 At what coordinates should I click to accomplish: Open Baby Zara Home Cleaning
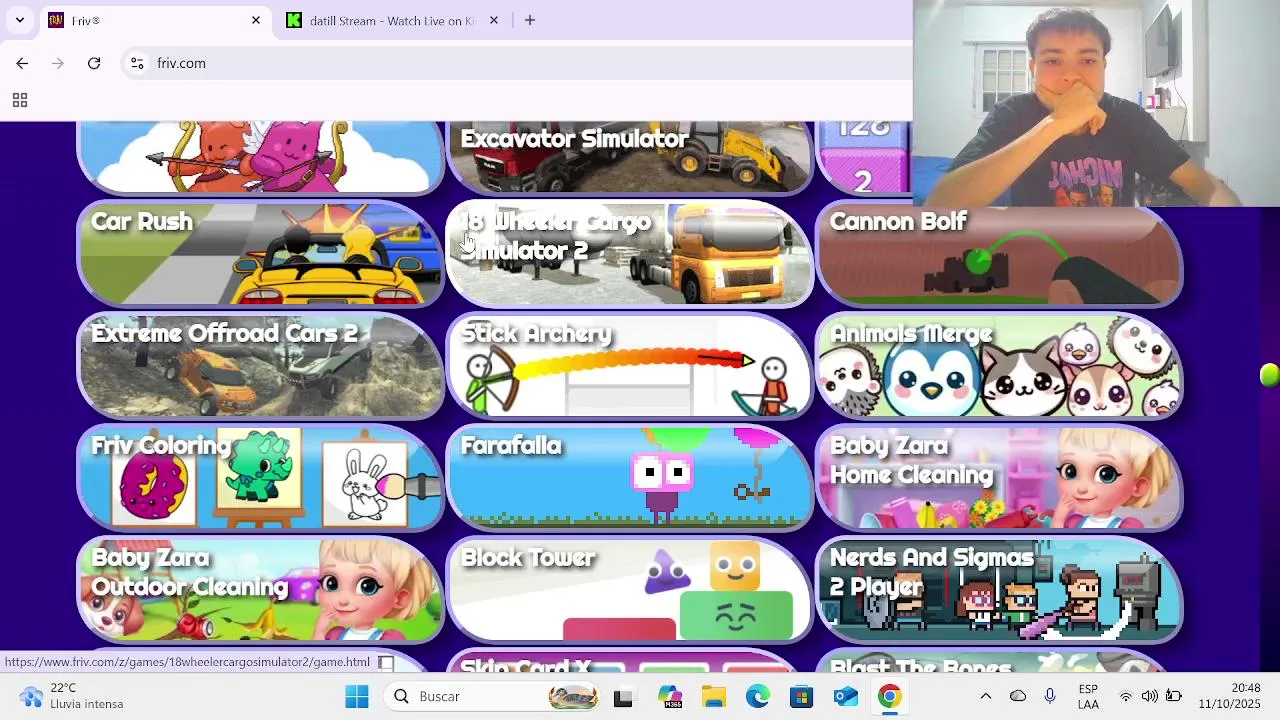[x=1000, y=478]
